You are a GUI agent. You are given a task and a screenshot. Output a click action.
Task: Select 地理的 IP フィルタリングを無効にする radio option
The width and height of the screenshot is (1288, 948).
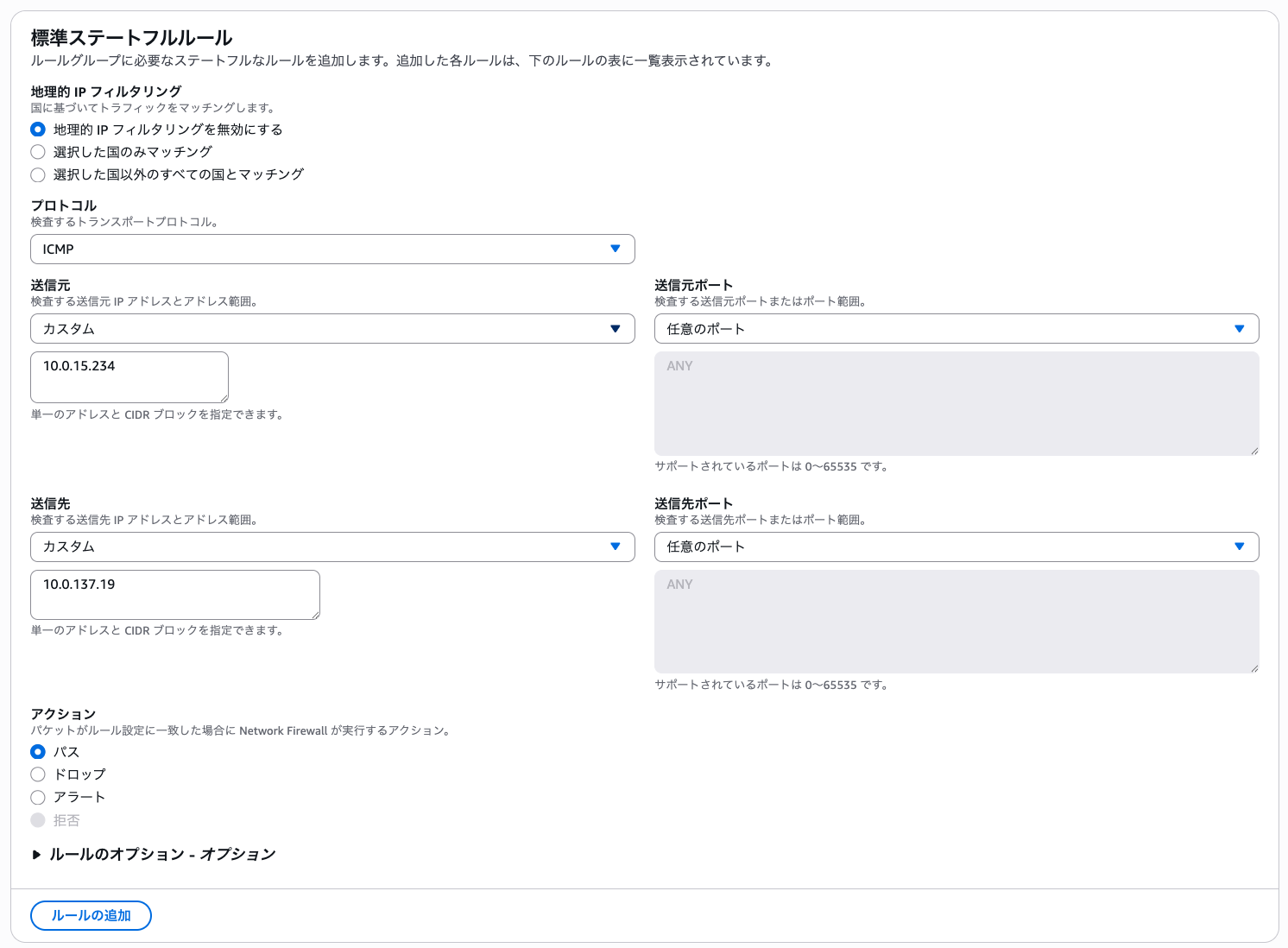[x=38, y=130]
